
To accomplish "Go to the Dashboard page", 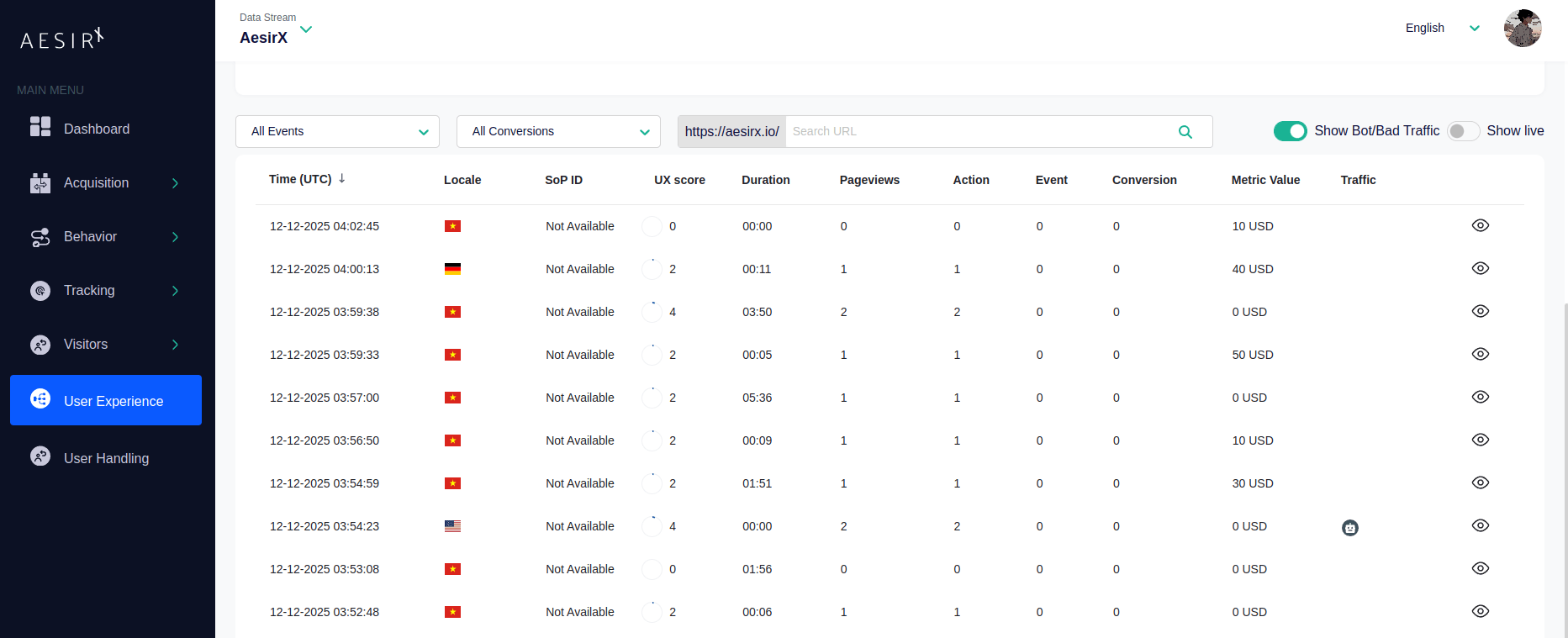I will tap(96, 129).
